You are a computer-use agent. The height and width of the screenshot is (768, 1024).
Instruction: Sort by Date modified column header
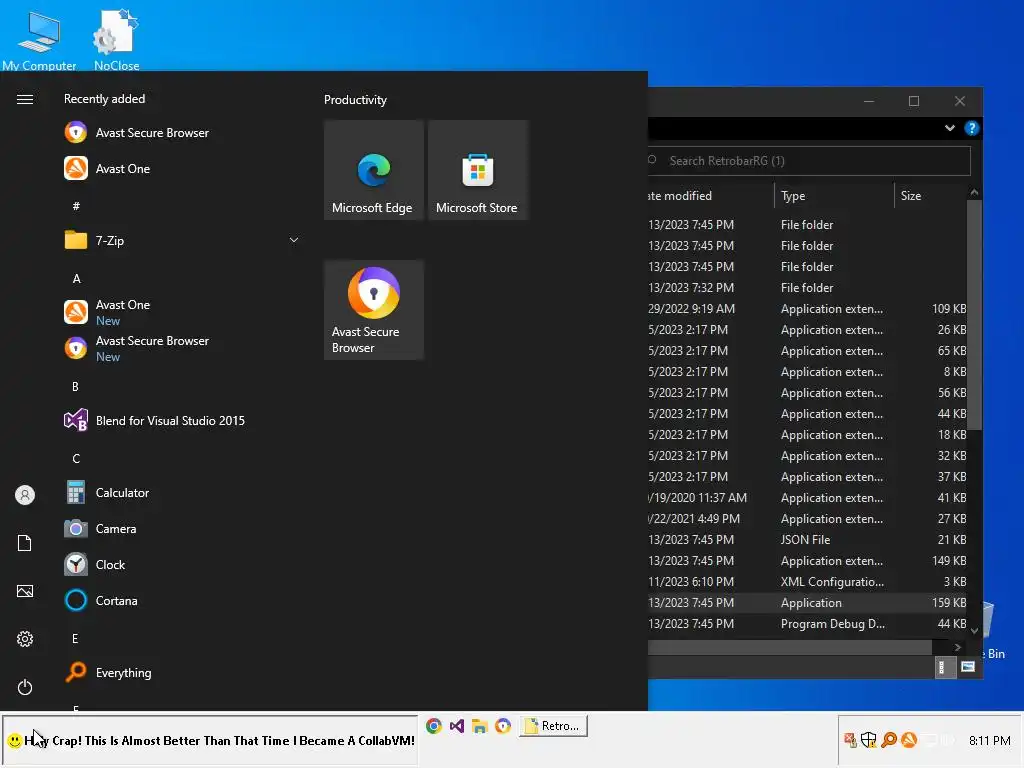pos(711,196)
